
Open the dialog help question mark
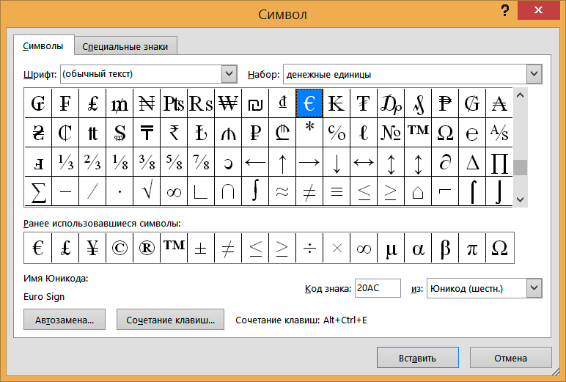[x=505, y=10]
